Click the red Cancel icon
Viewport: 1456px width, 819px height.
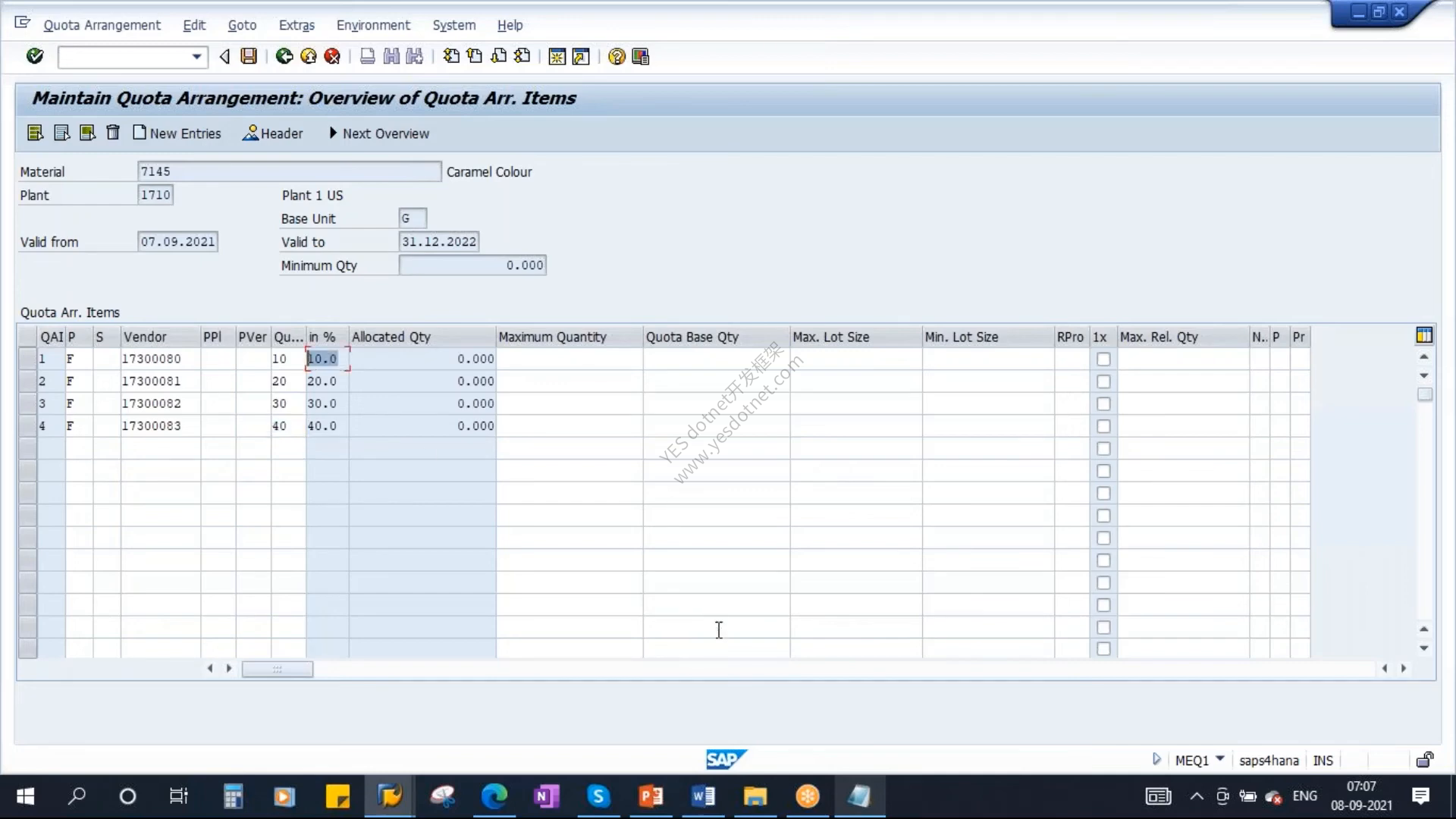(332, 56)
